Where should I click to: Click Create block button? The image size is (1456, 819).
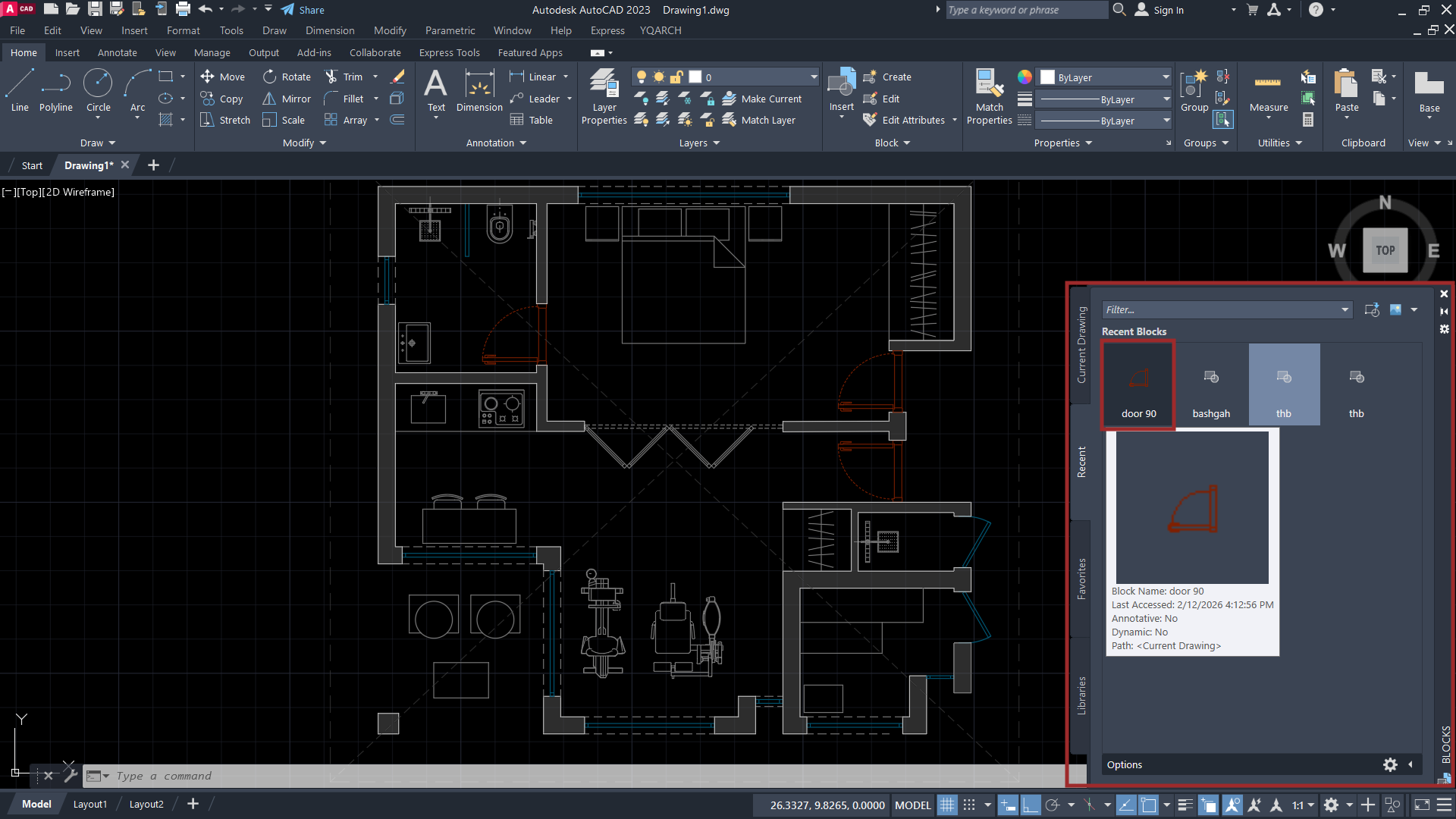pos(887,77)
